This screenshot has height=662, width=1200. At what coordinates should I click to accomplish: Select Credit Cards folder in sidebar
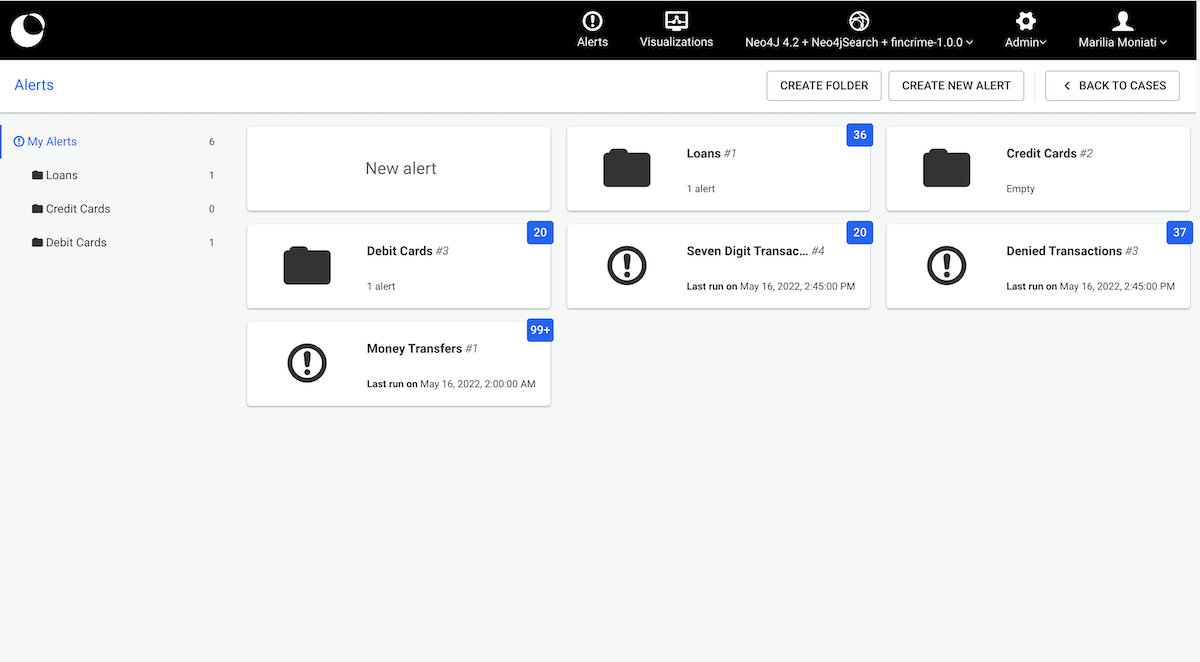tap(77, 209)
